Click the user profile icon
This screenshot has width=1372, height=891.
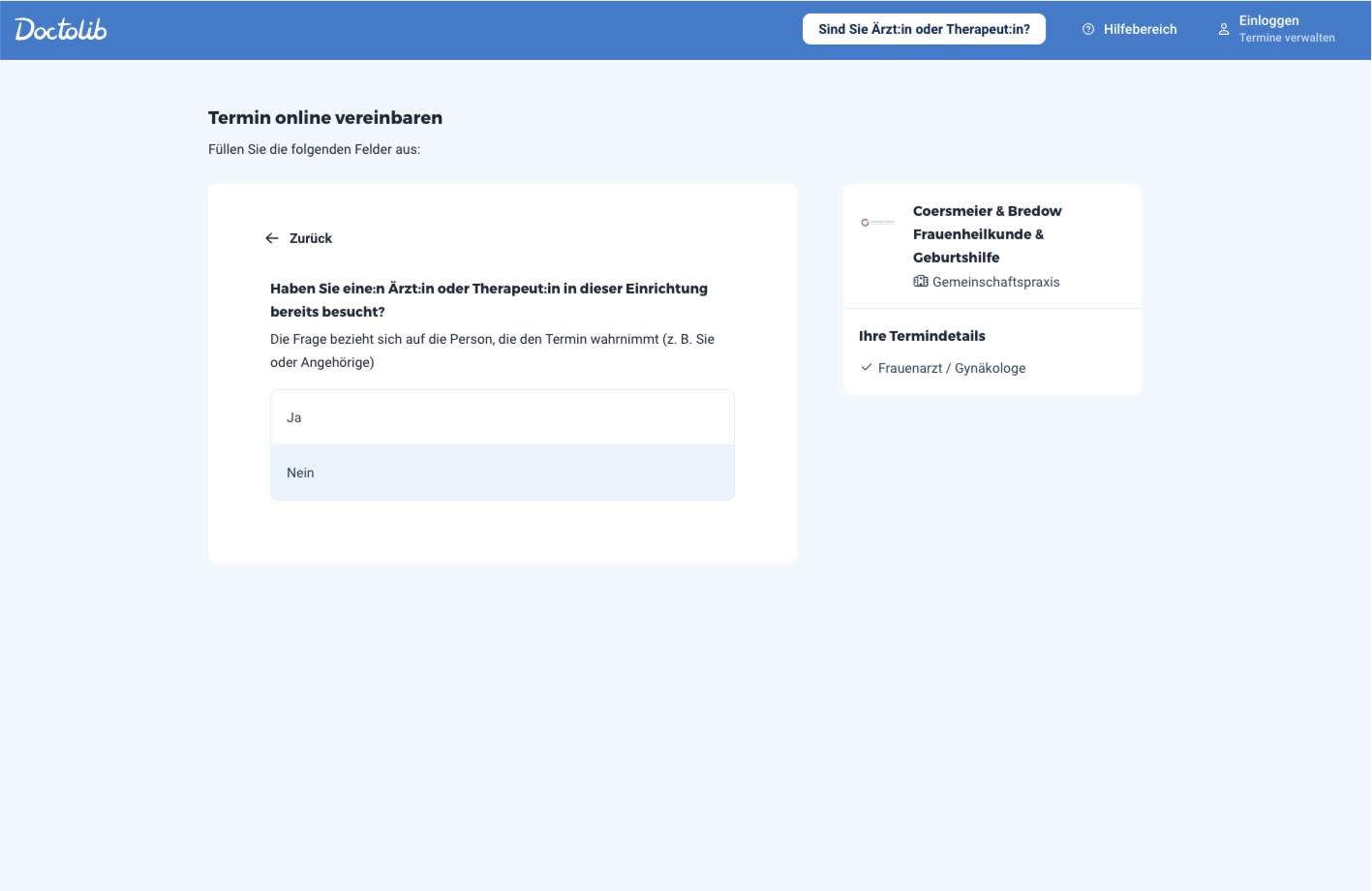pyautogui.click(x=1224, y=29)
